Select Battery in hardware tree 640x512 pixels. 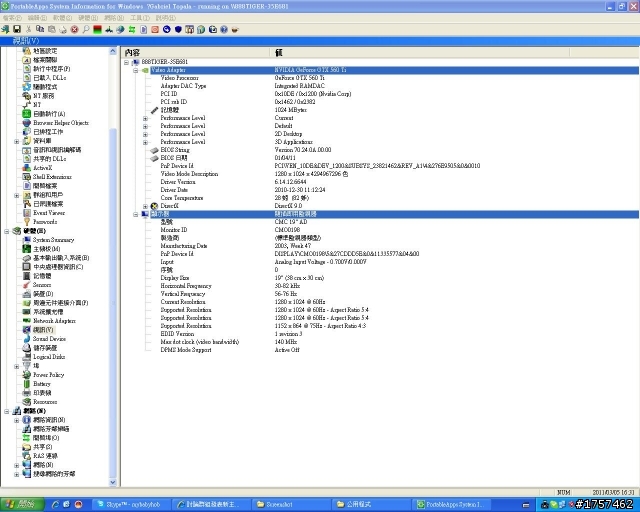tap(42, 383)
